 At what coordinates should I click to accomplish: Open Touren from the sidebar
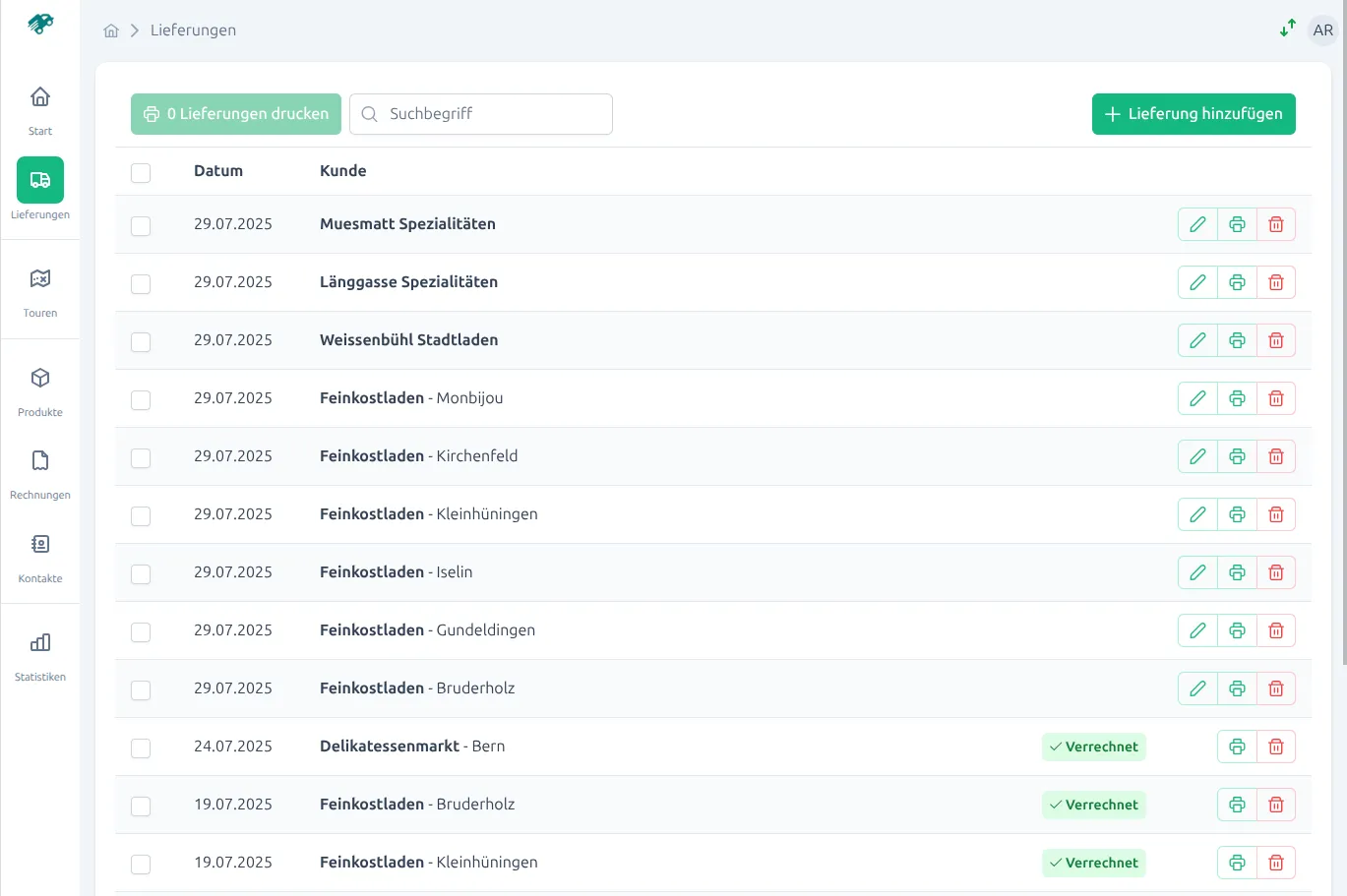[39, 288]
